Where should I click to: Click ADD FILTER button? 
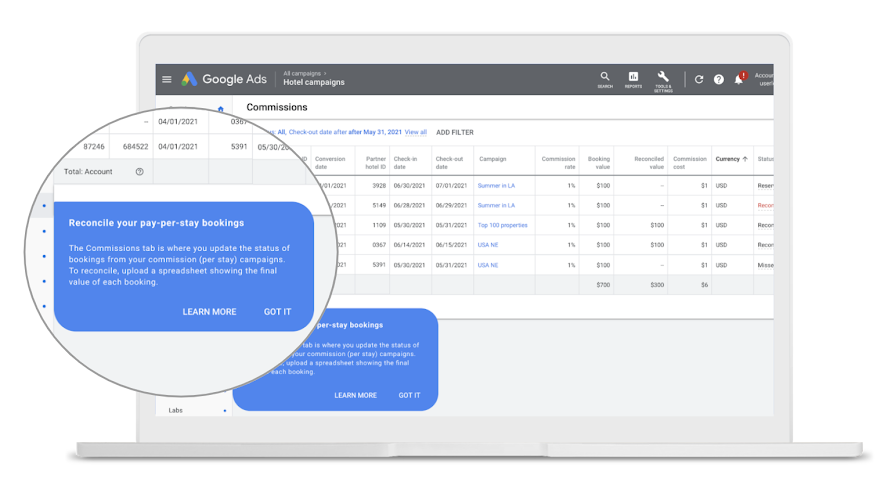(x=455, y=132)
